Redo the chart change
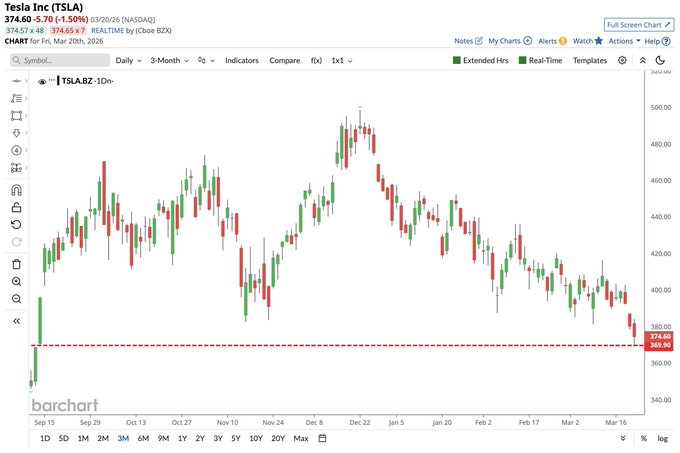The image size is (680, 453). (16, 242)
